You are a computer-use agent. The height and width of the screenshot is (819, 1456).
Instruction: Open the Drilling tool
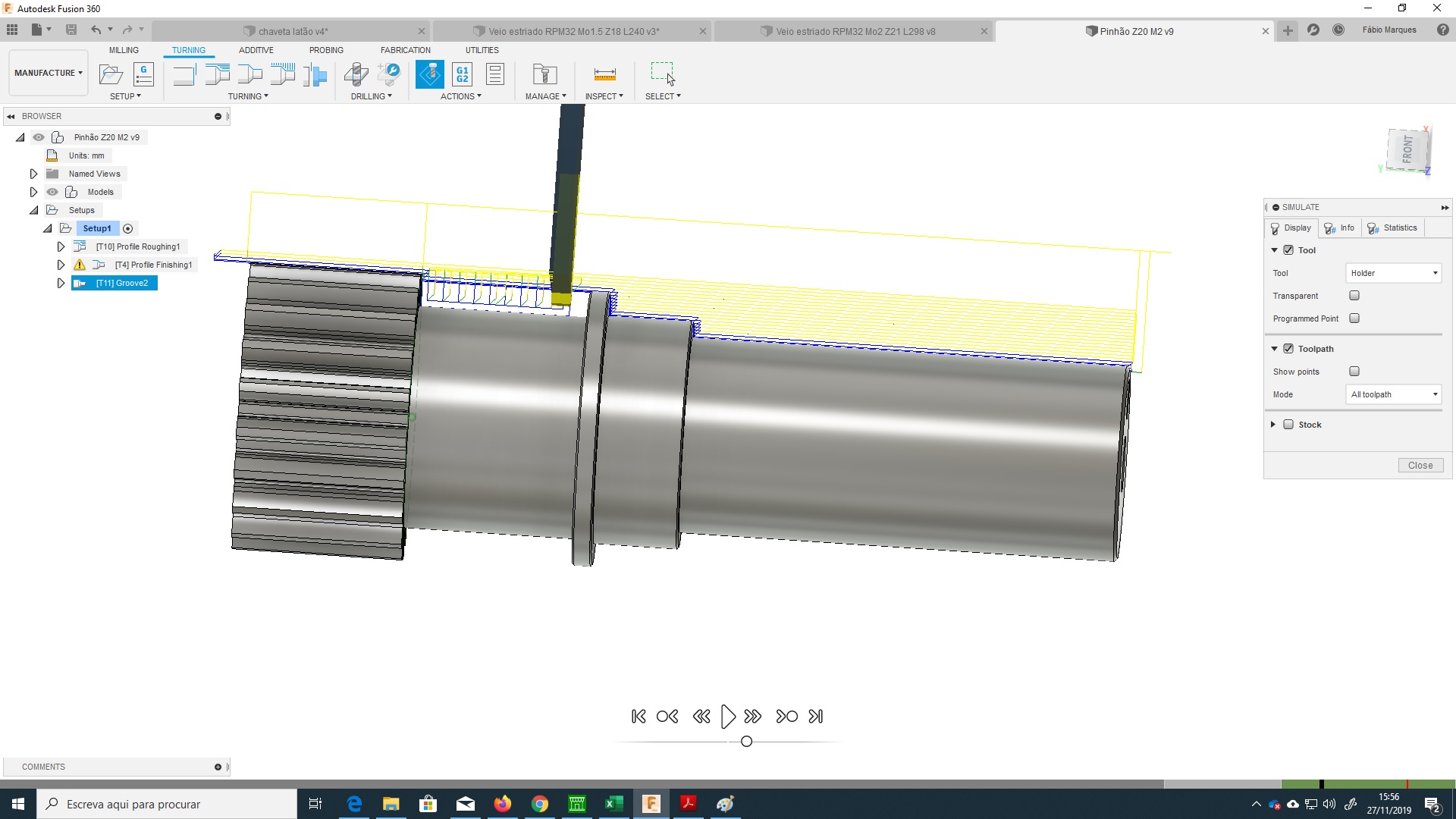point(356,74)
